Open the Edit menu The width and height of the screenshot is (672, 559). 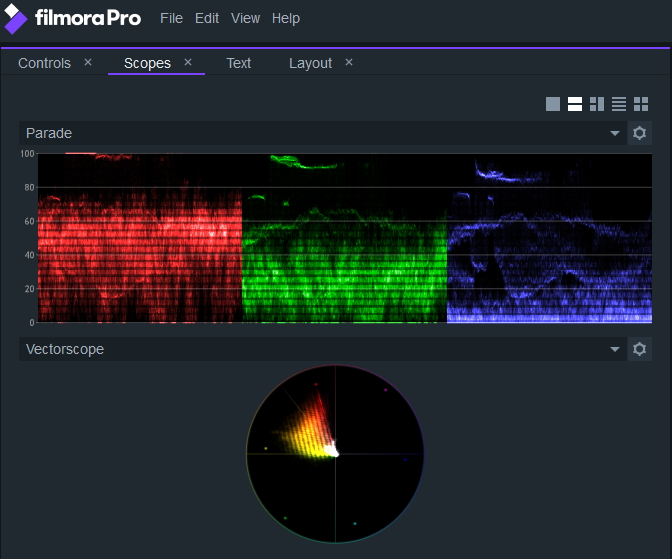coord(207,18)
